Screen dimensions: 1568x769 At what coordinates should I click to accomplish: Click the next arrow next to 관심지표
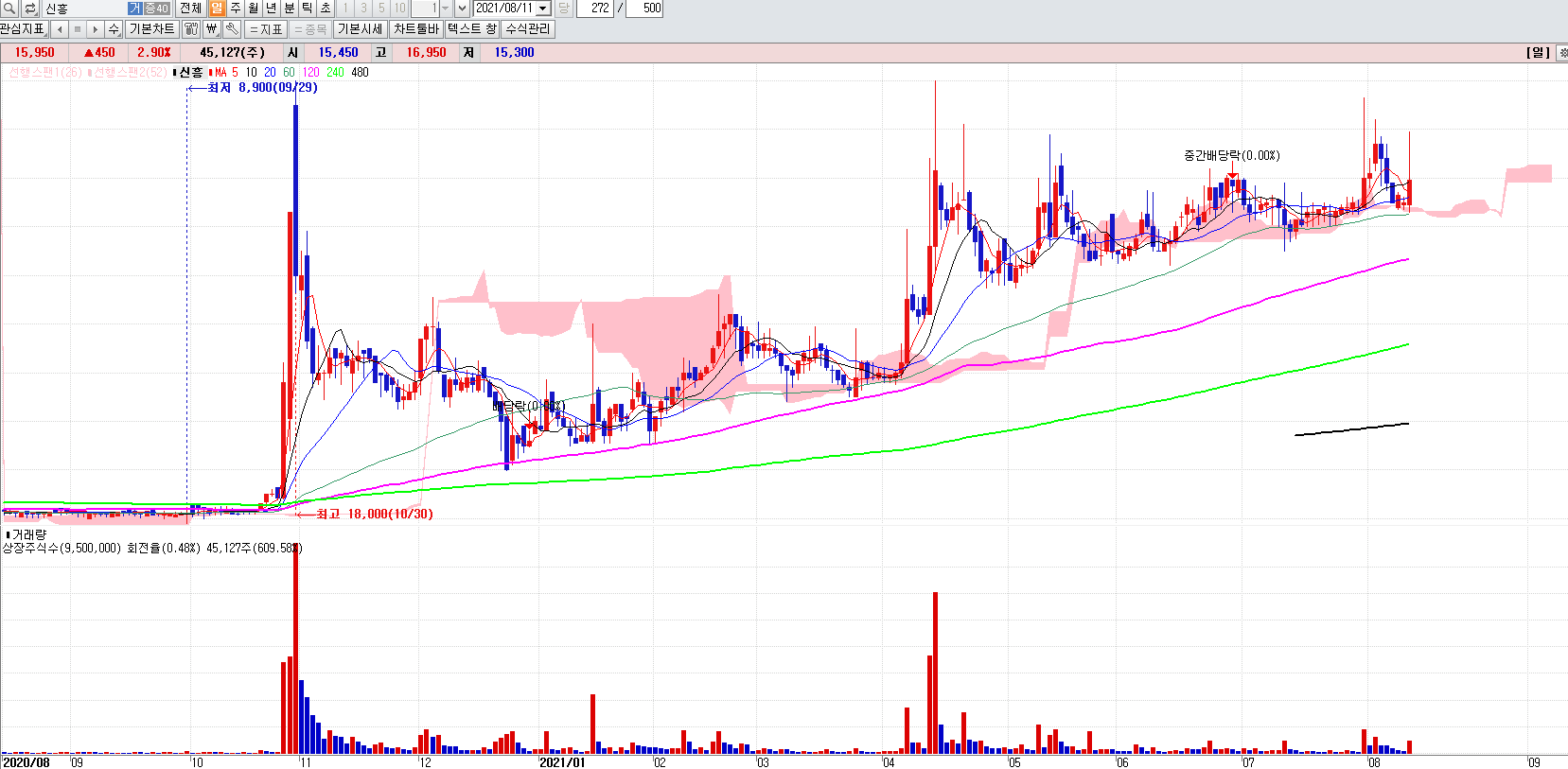(x=95, y=29)
